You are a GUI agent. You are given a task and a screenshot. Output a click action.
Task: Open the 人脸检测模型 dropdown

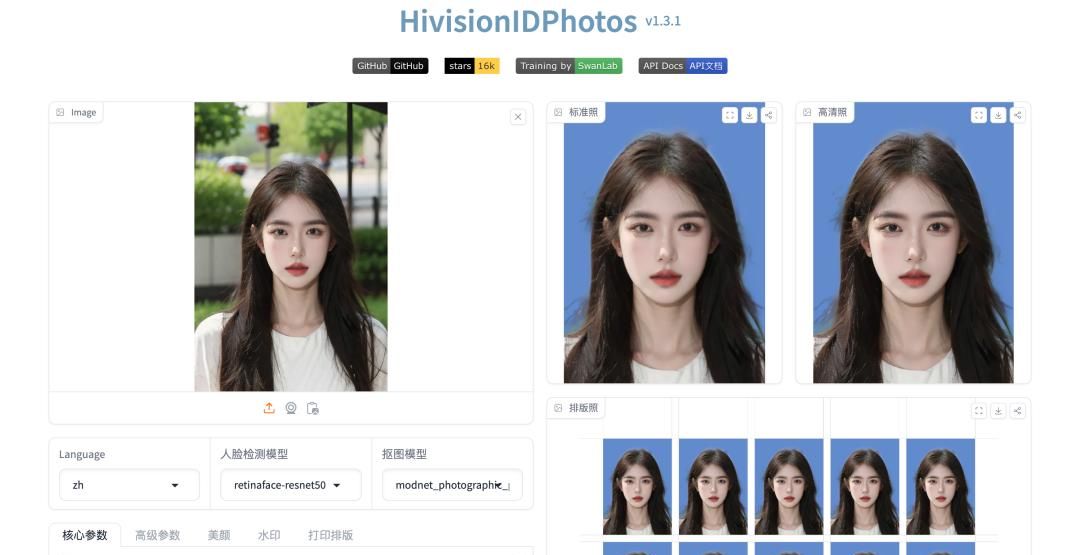[291, 485]
